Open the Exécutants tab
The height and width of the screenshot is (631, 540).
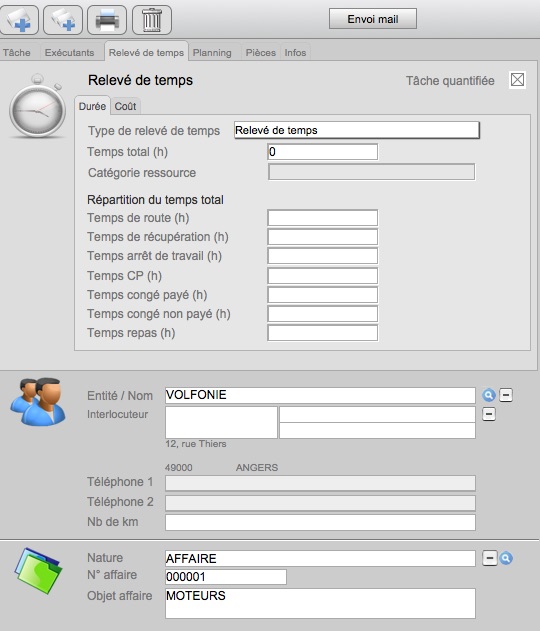69,53
